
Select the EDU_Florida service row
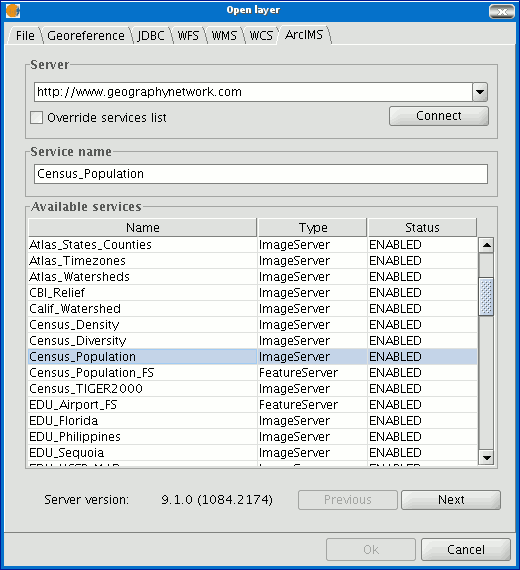pyautogui.click(x=253, y=421)
